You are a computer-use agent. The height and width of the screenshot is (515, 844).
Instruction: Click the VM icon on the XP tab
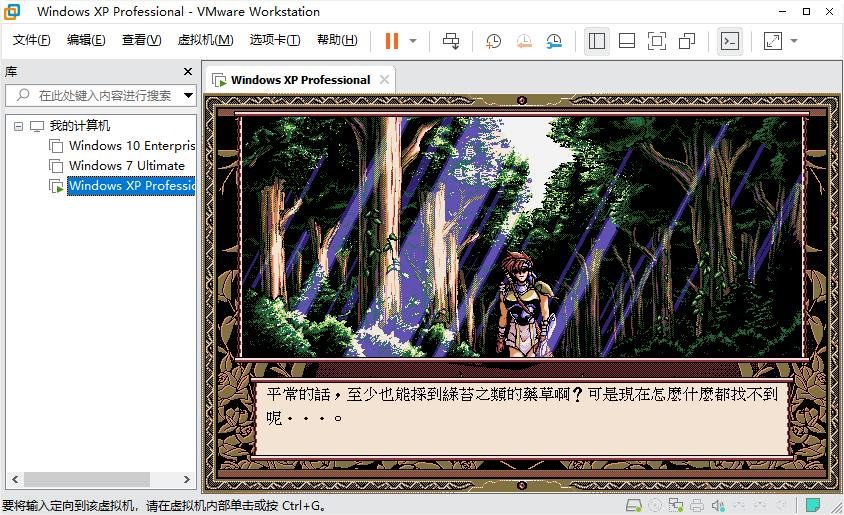[219, 80]
